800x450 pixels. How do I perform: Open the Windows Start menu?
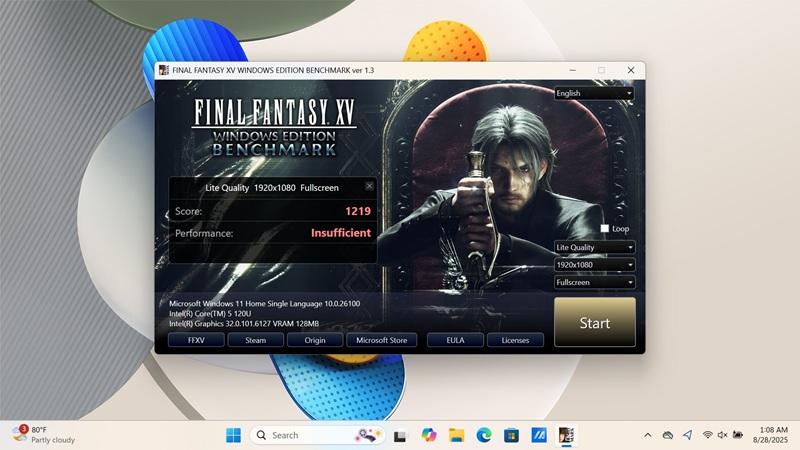(x=233, y=435)
